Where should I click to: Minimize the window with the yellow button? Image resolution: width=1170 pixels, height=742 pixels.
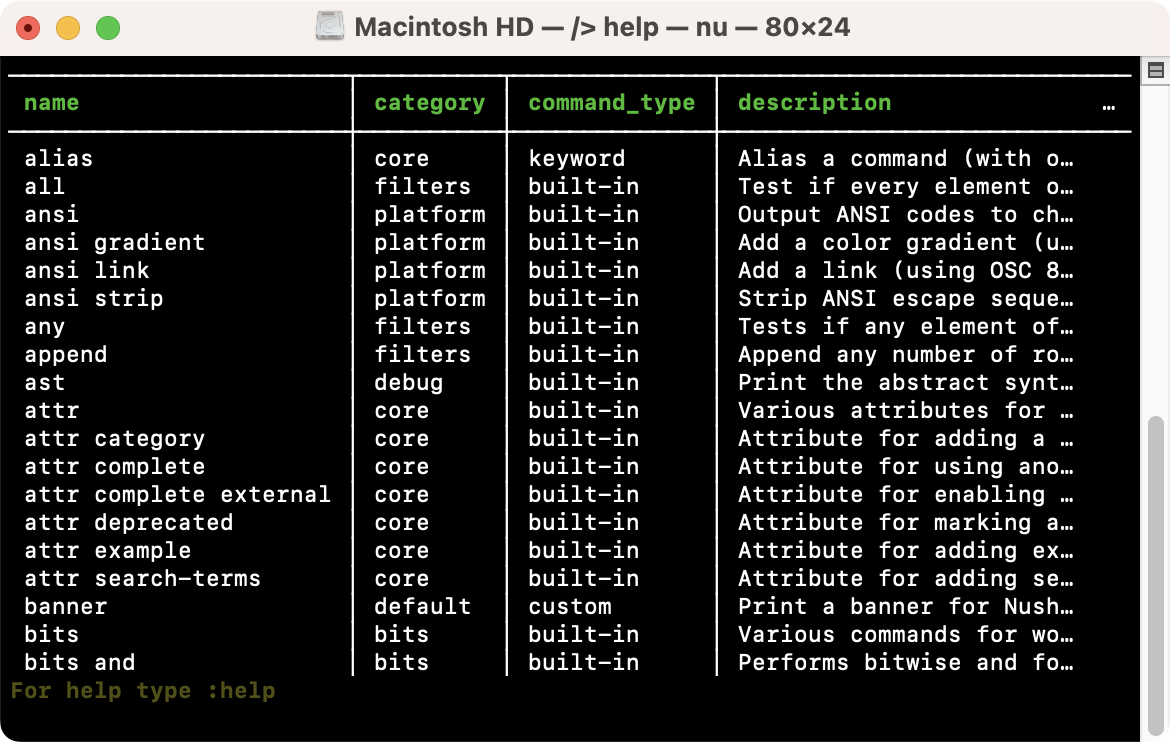68,28
